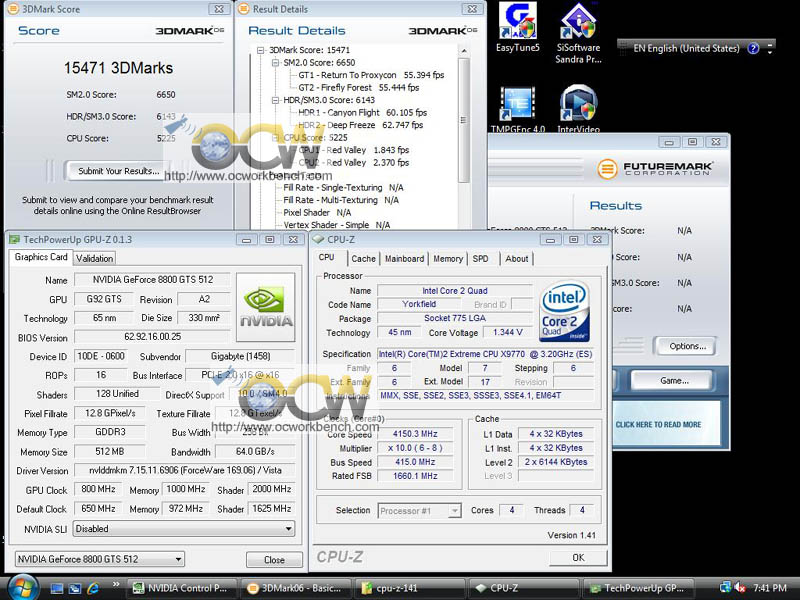
Task: Click the BIOS Version field in GPU-Z
Action: tap(152, 337)
